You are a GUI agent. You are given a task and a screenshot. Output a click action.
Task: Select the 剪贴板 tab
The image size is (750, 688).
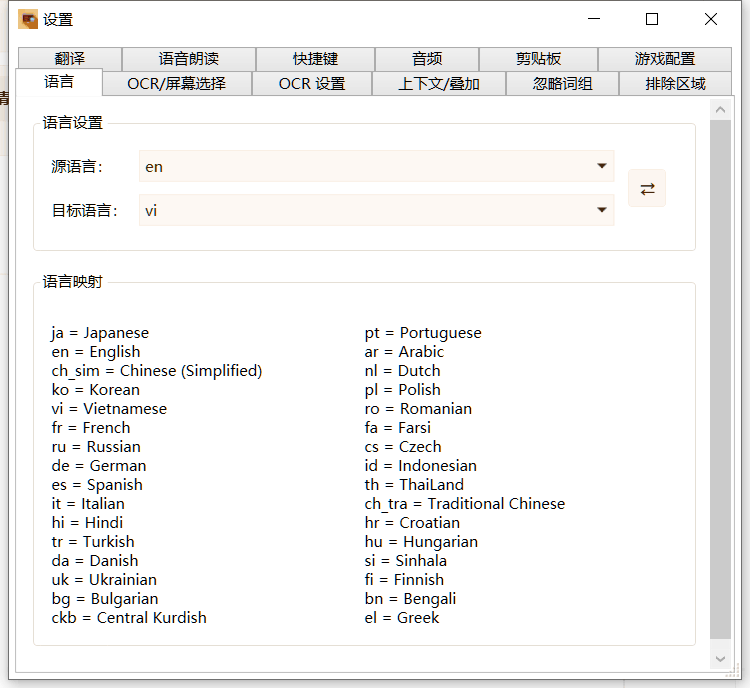[538, 59]
